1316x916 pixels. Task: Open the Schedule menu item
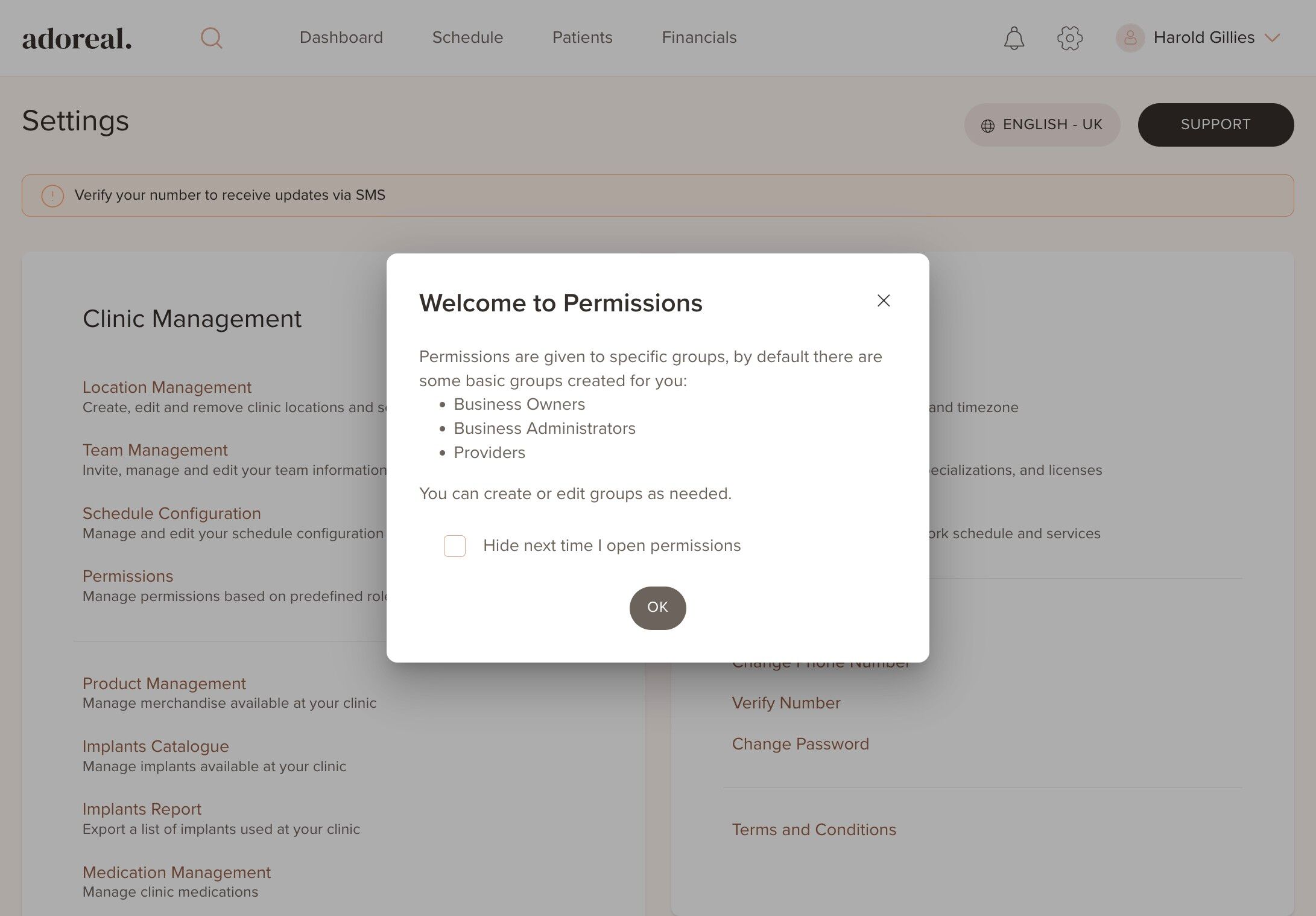[x=467, y=37]
